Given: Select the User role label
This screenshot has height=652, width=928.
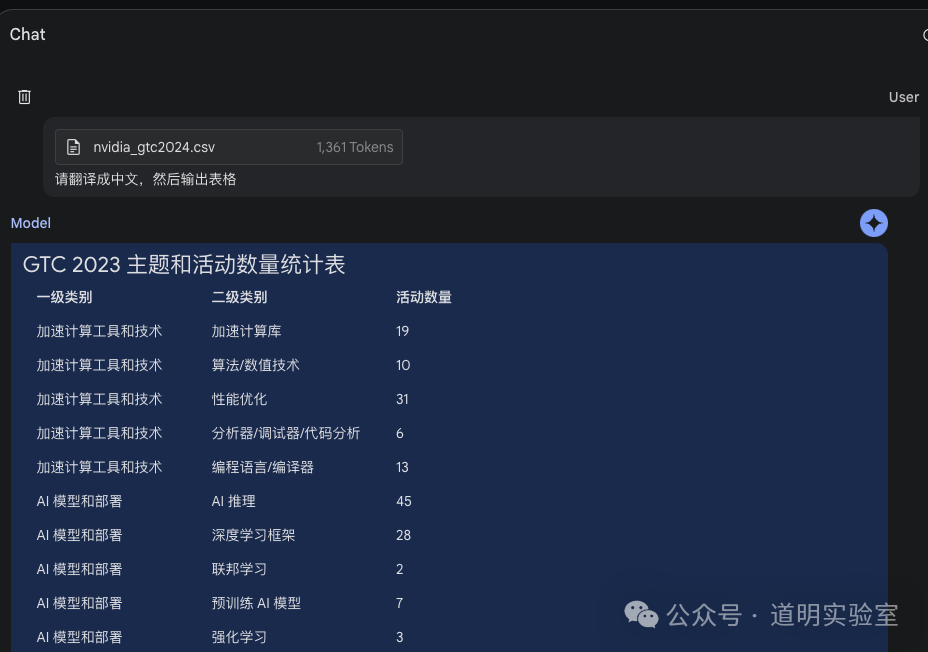Looking at the screenshot, I should point(903,97).
